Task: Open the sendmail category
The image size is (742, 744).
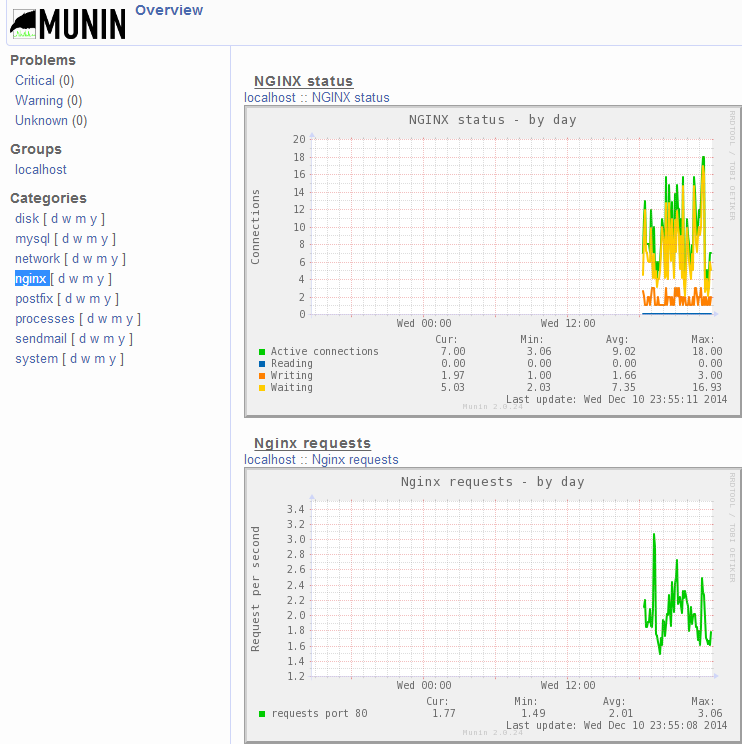Action: [x=41, y=338]
